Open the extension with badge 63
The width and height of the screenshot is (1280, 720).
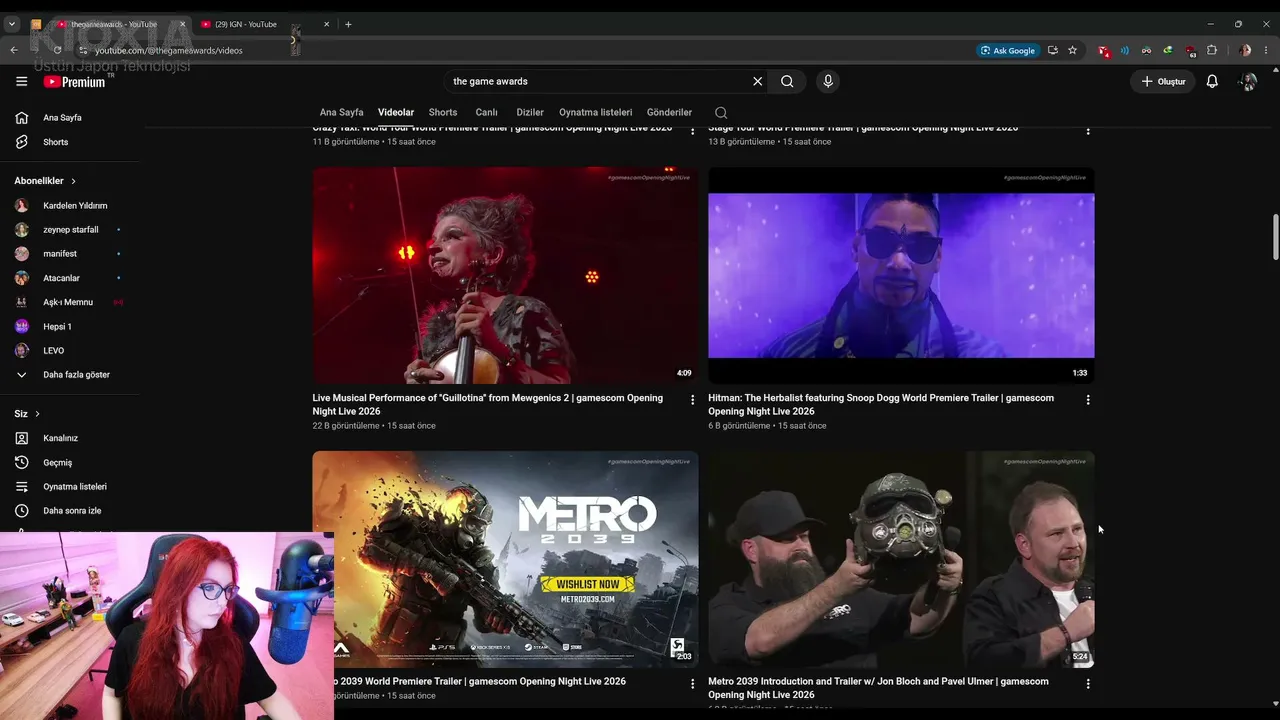1190,50
